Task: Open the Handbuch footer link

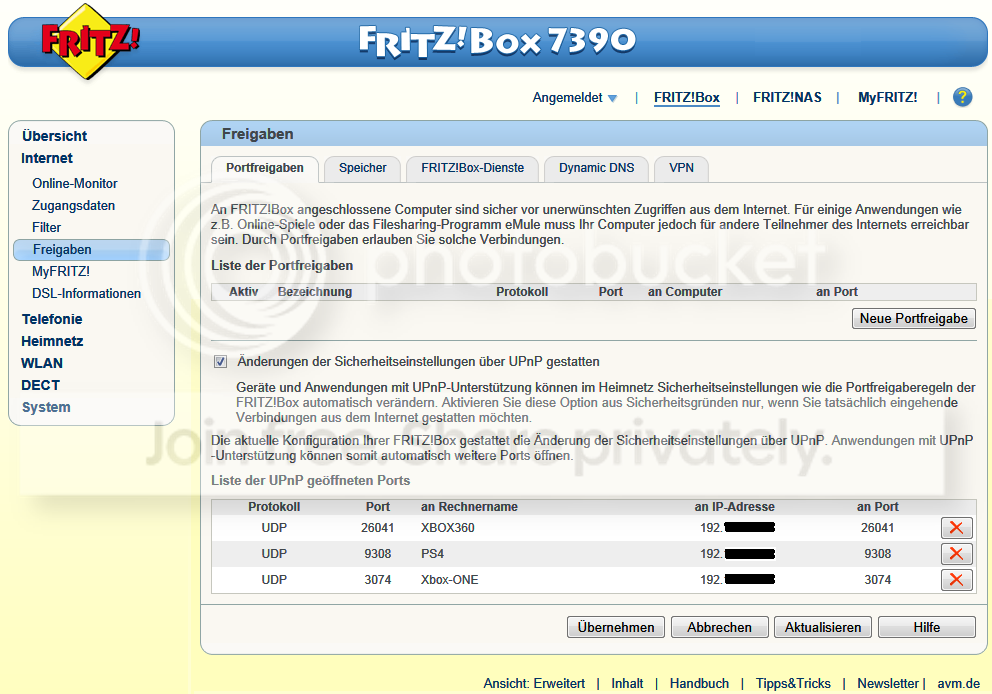Action: tap(699, 683)
